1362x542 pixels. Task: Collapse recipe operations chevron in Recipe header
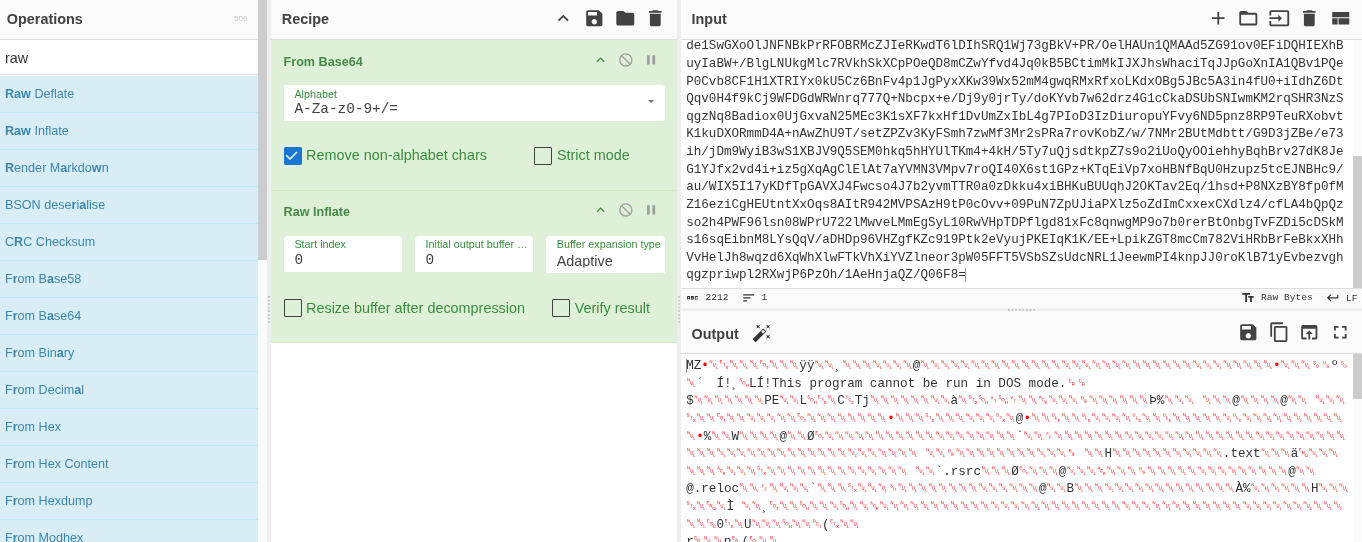tap(563, 18)
